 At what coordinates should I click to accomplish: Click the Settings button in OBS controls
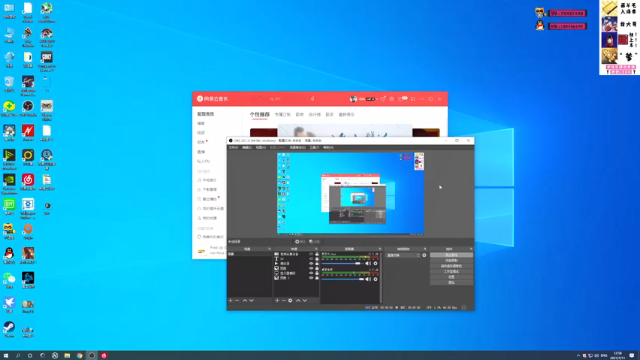(451, 277)
